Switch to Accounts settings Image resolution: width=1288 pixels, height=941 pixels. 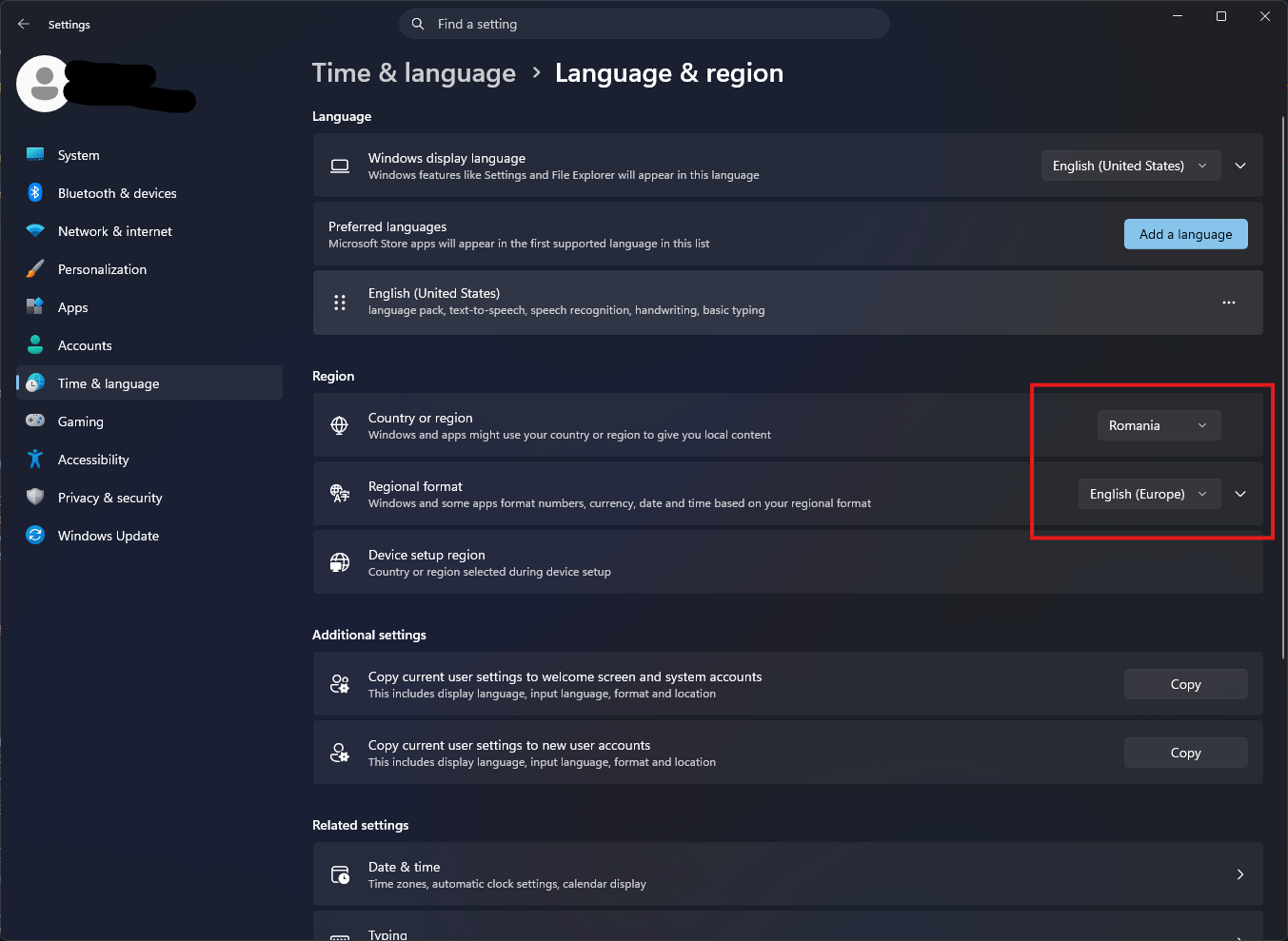149,345
